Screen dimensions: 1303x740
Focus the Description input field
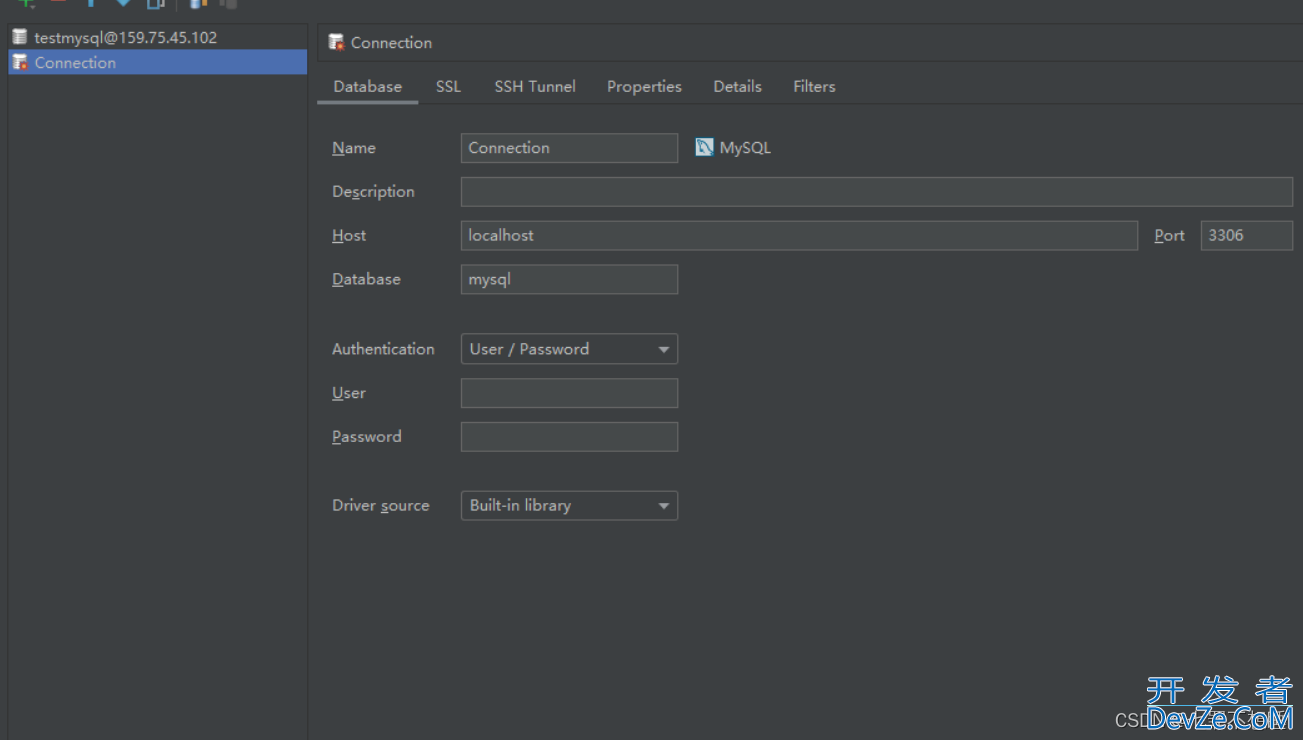click(877, 192)
